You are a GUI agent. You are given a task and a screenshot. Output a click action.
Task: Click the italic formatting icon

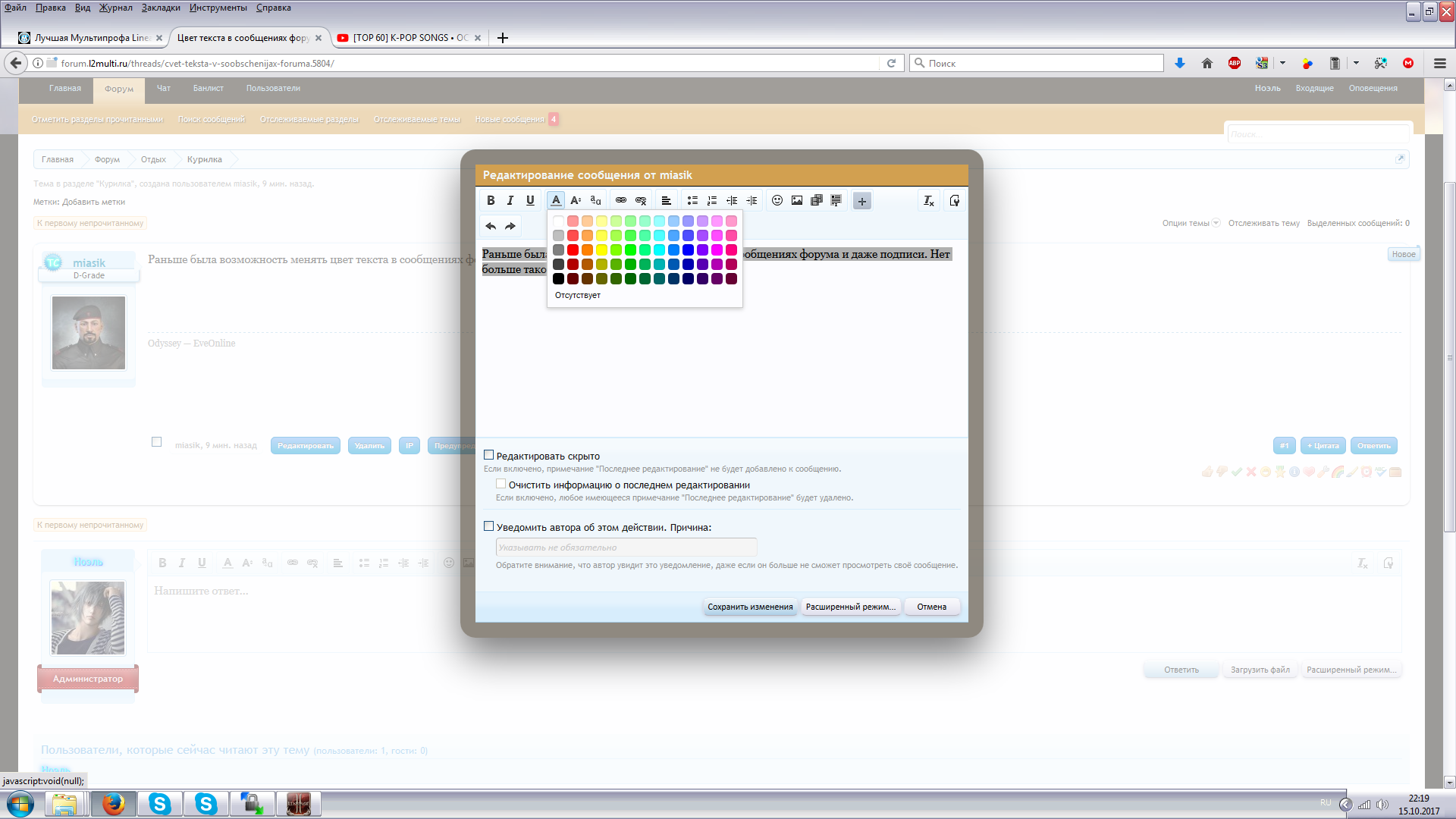[x=510, y=201]
